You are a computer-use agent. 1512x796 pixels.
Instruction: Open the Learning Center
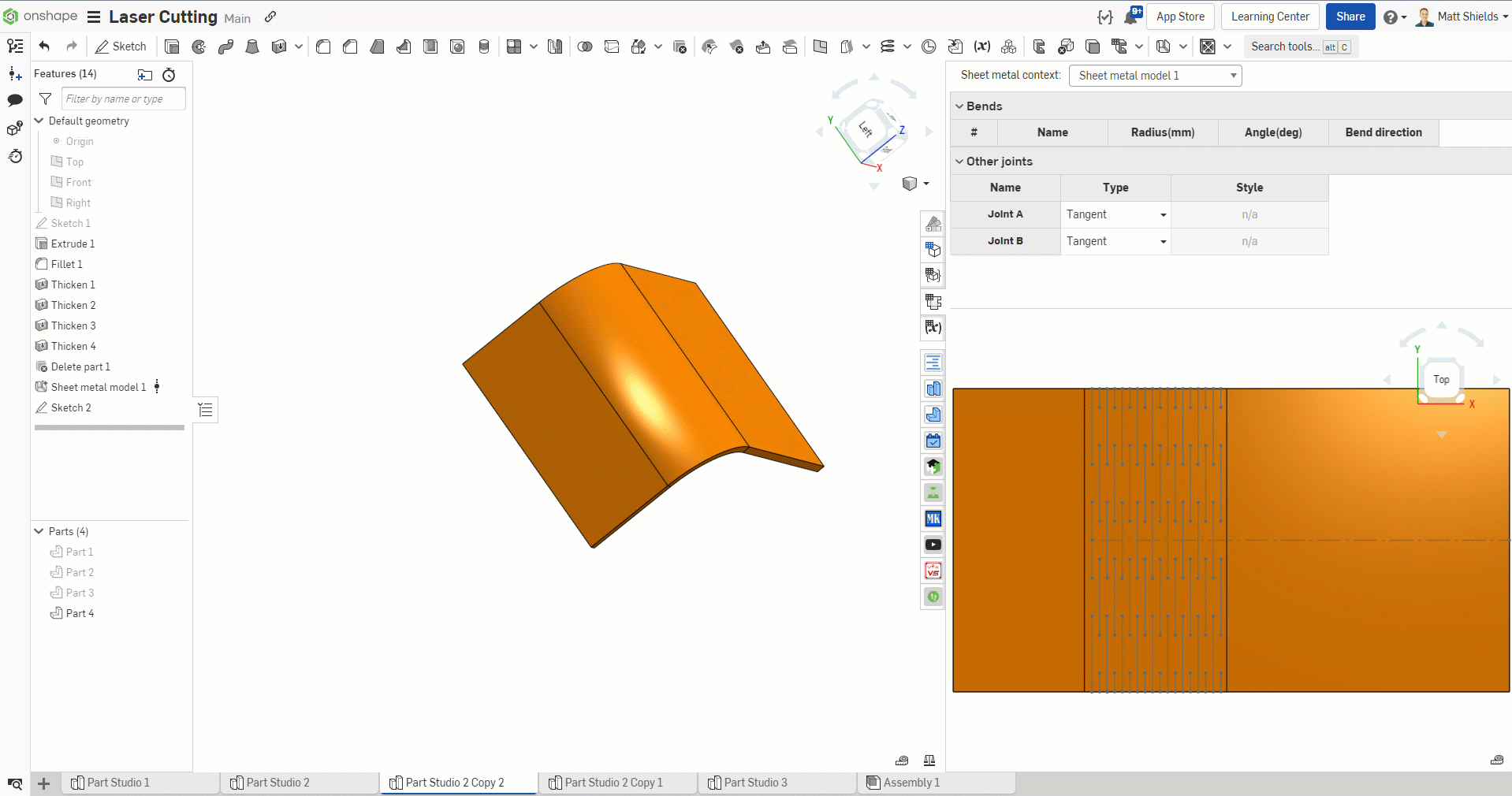click(x=1269, y=17)
